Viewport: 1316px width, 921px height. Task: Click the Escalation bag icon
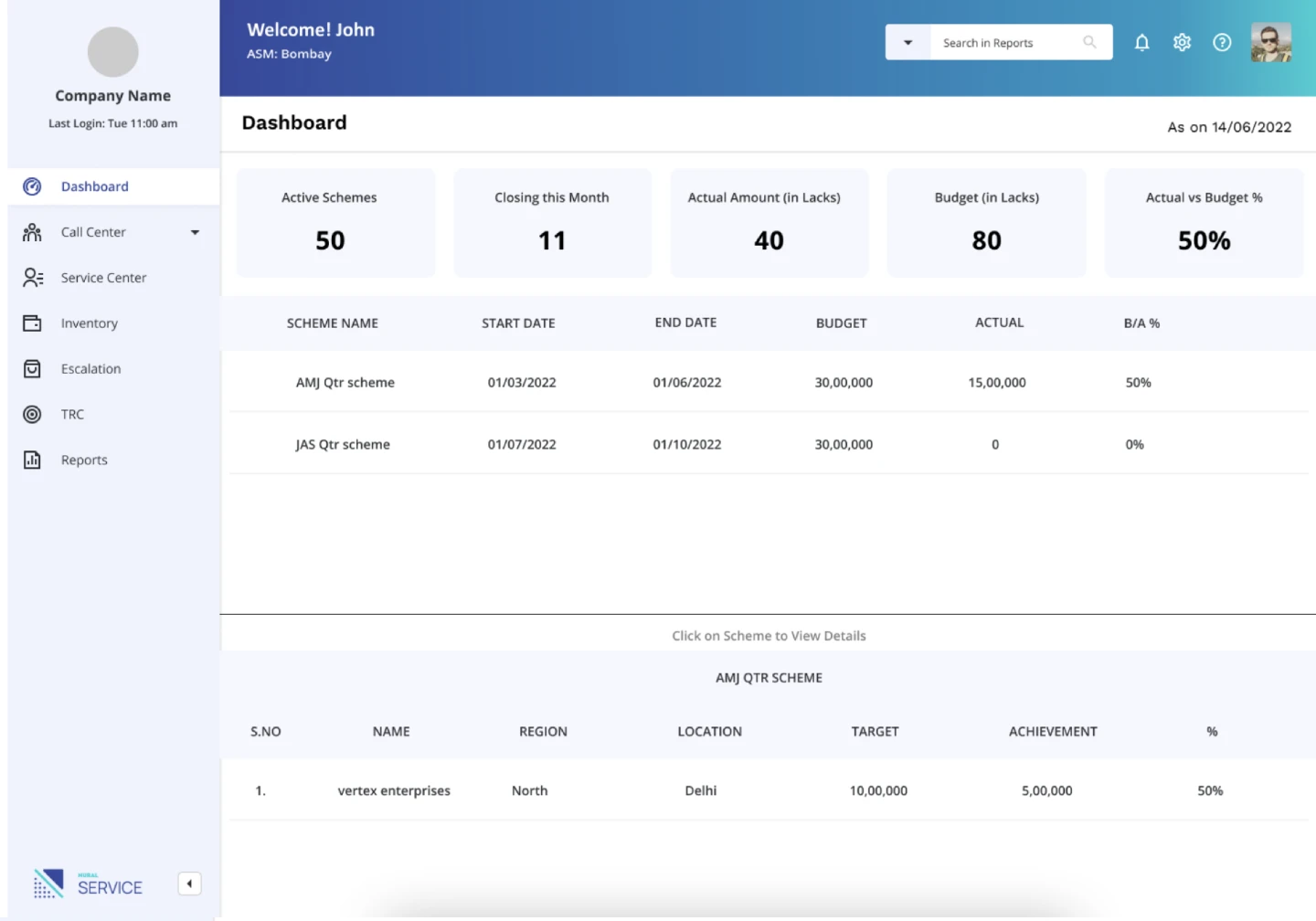(x=32, y=369)
